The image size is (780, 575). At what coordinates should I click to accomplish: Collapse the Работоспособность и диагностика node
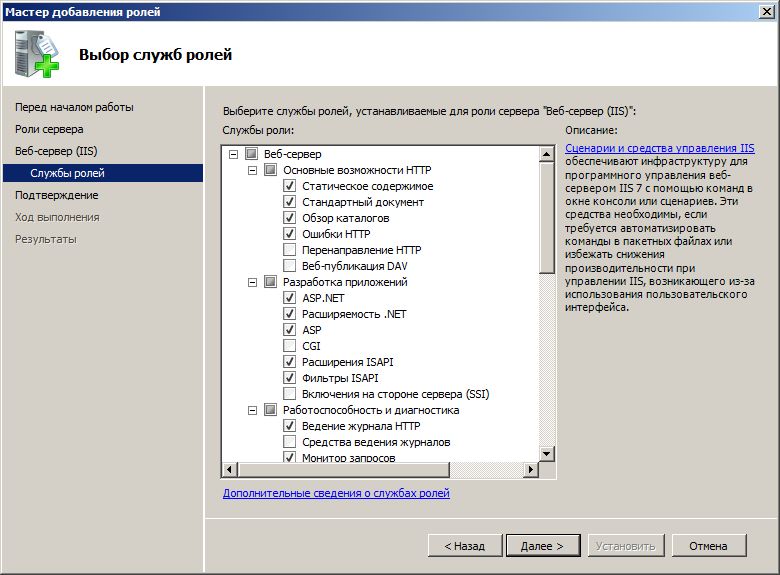252,410
